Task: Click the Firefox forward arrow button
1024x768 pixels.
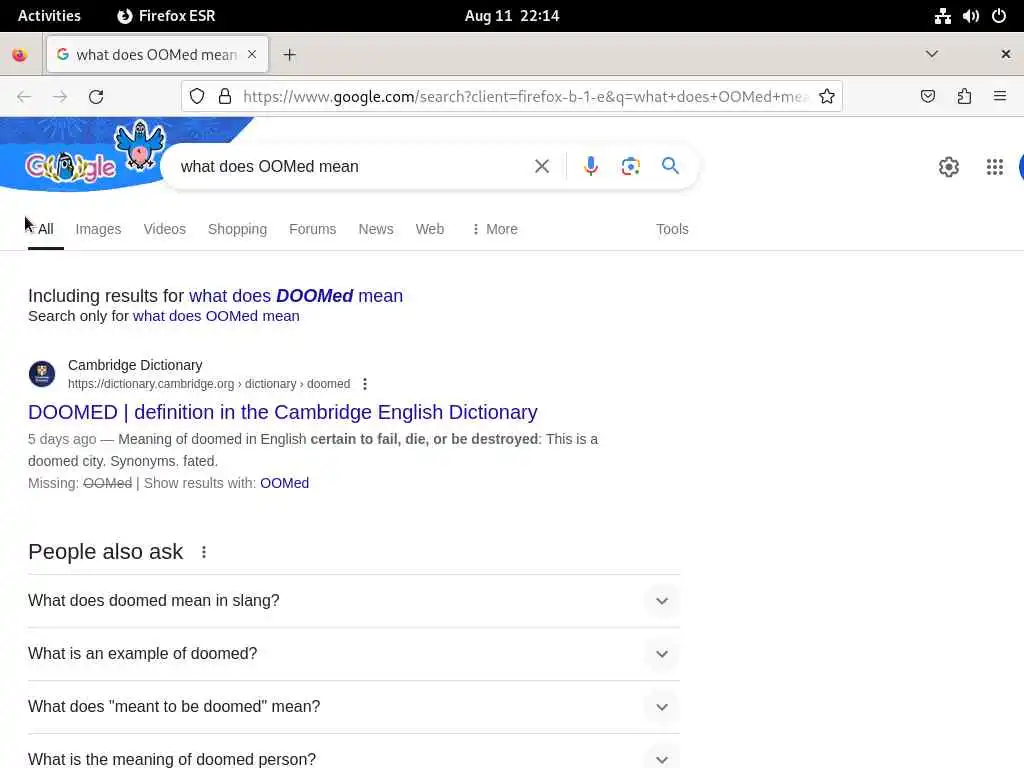Action: pos(60,97)
